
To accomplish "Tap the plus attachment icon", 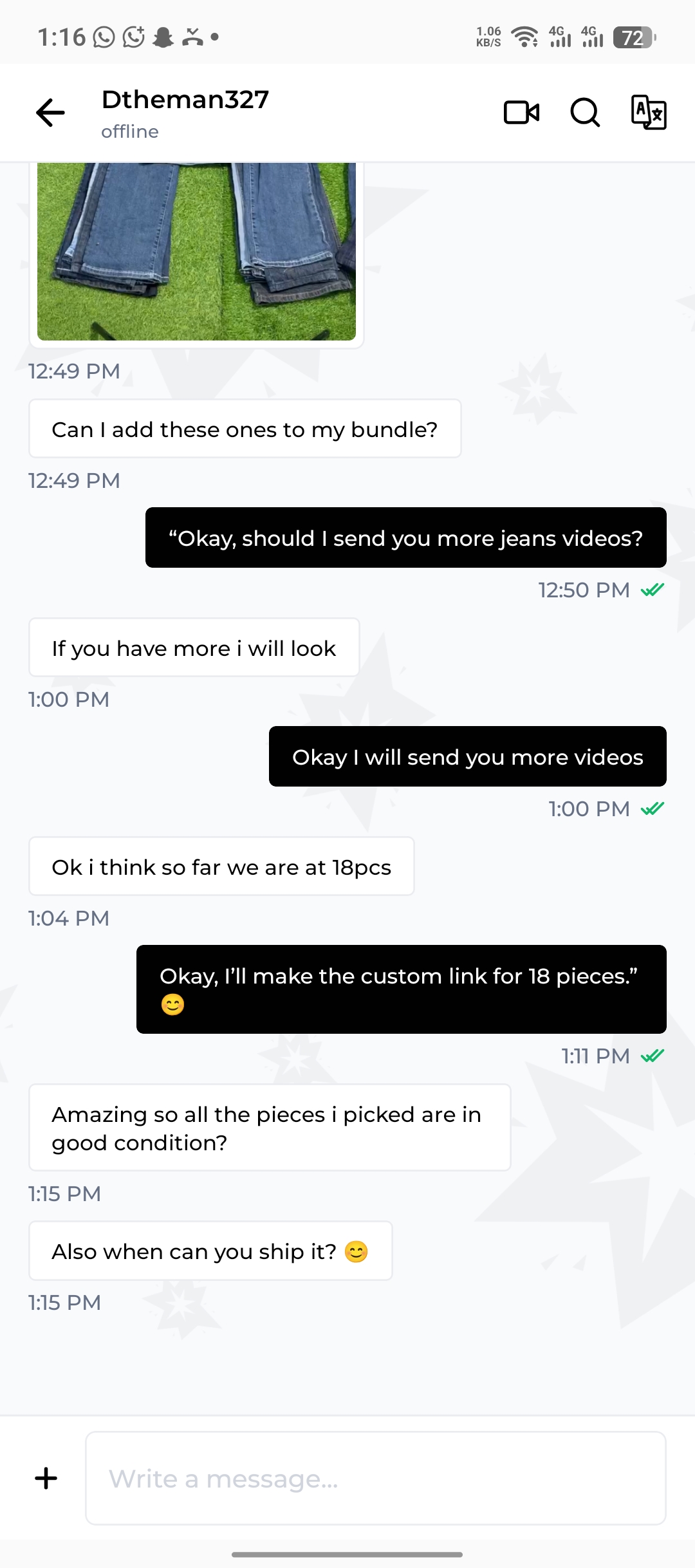I will tap(46, 1478).
